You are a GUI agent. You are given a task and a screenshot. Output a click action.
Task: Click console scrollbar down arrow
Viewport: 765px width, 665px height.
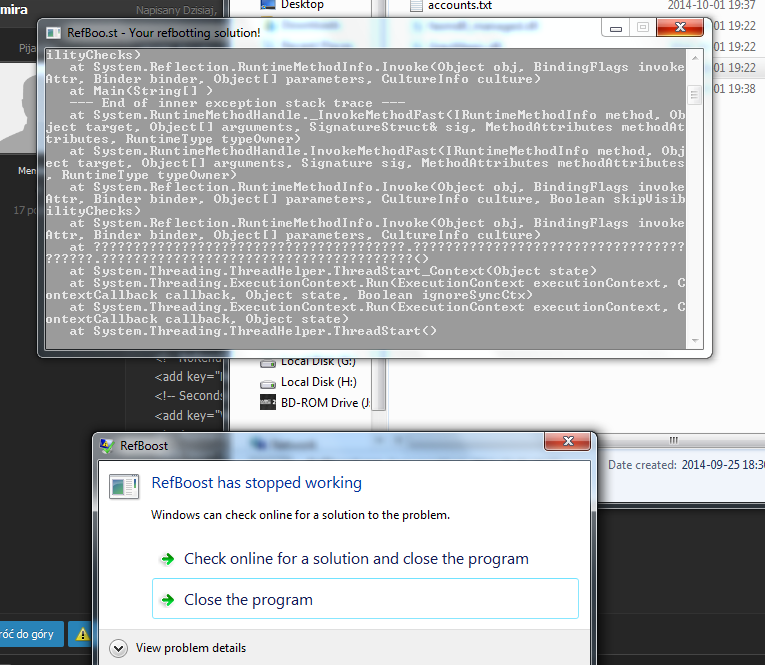click(x=695, y=341)
